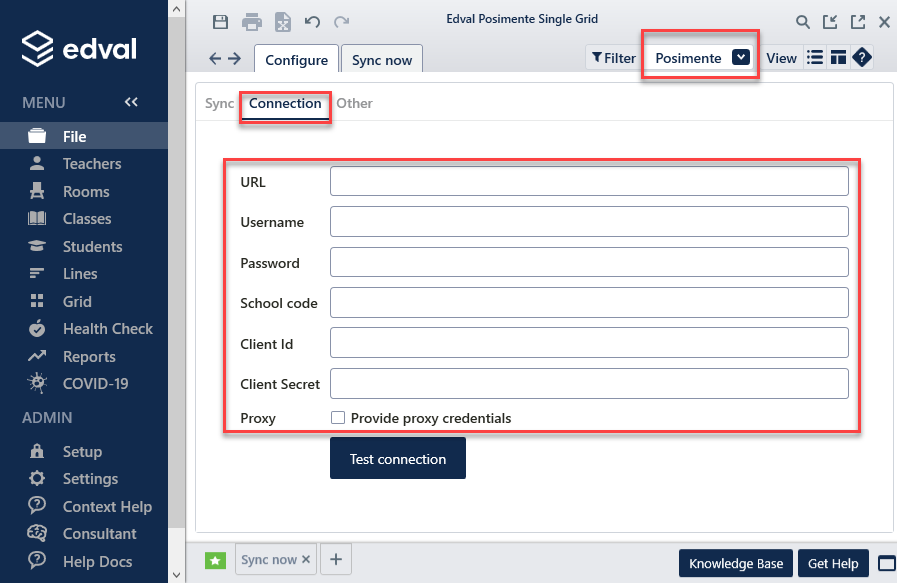This screenshot has width=897, height=583.
Task: Click the pop-out window icon
Action: click(858, 22)
